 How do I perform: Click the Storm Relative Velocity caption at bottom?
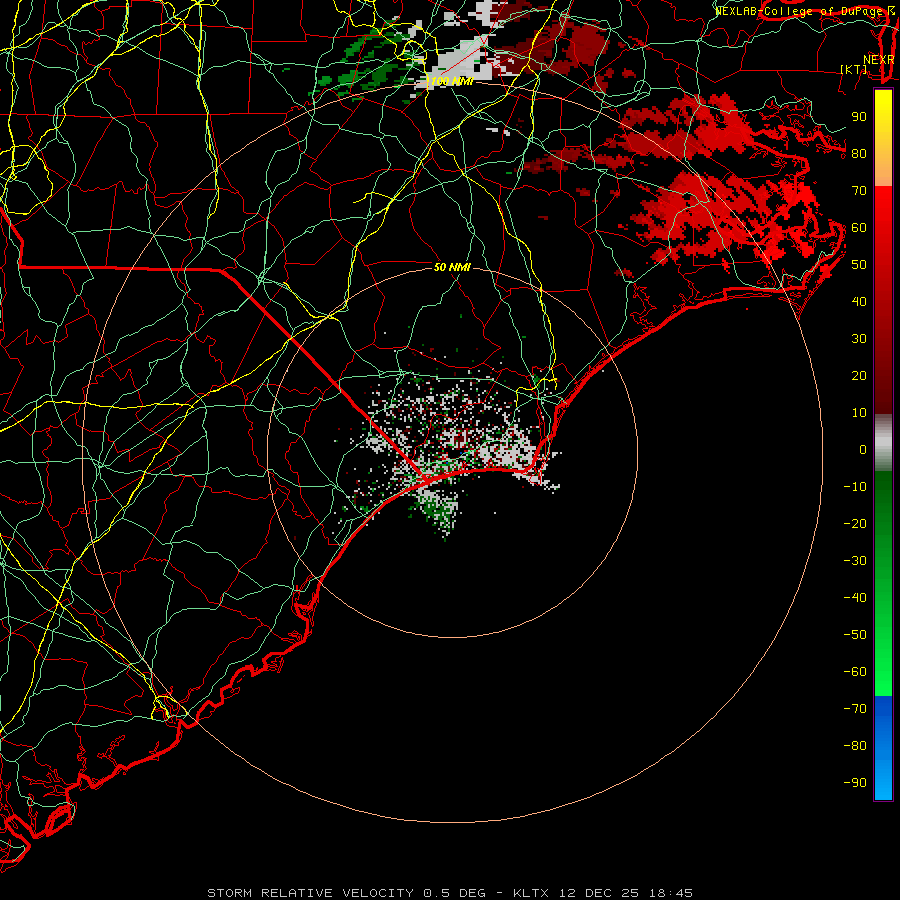click(450, 893)
